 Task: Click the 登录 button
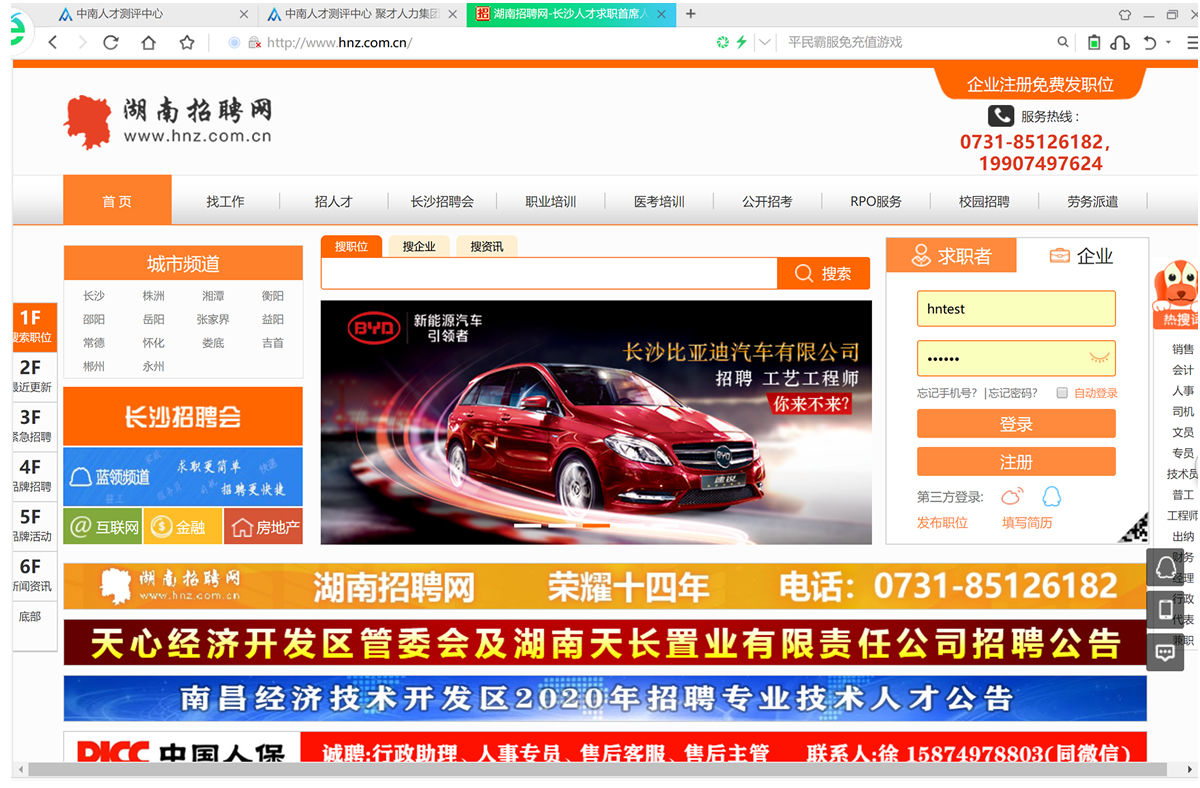[x=1016, y=424]
